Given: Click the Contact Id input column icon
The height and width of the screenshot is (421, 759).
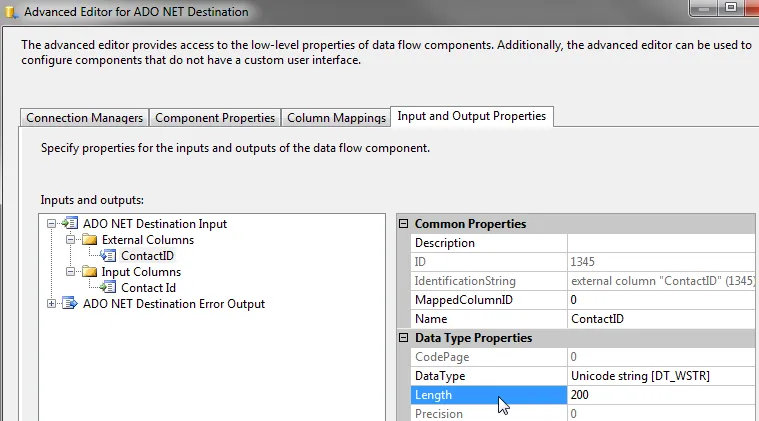Looking at the screenshot, I should pos(108,287).
